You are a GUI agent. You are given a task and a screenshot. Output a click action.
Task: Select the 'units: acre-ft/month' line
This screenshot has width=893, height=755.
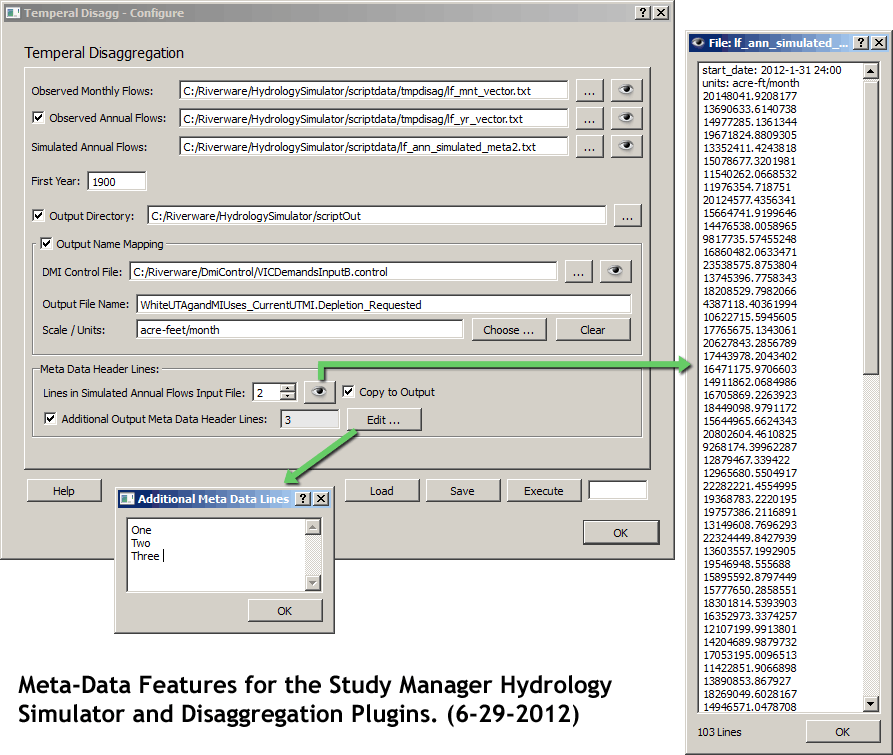tap(751, 83)
